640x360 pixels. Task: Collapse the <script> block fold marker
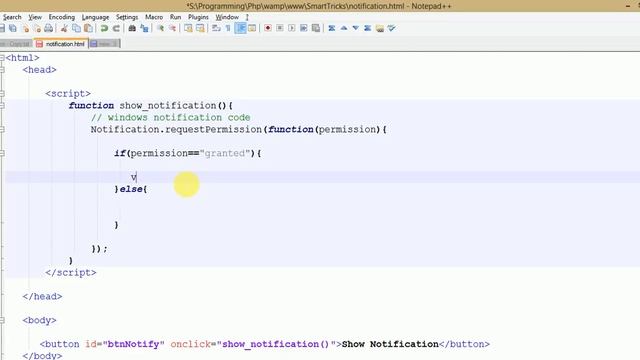click(2, 94)
